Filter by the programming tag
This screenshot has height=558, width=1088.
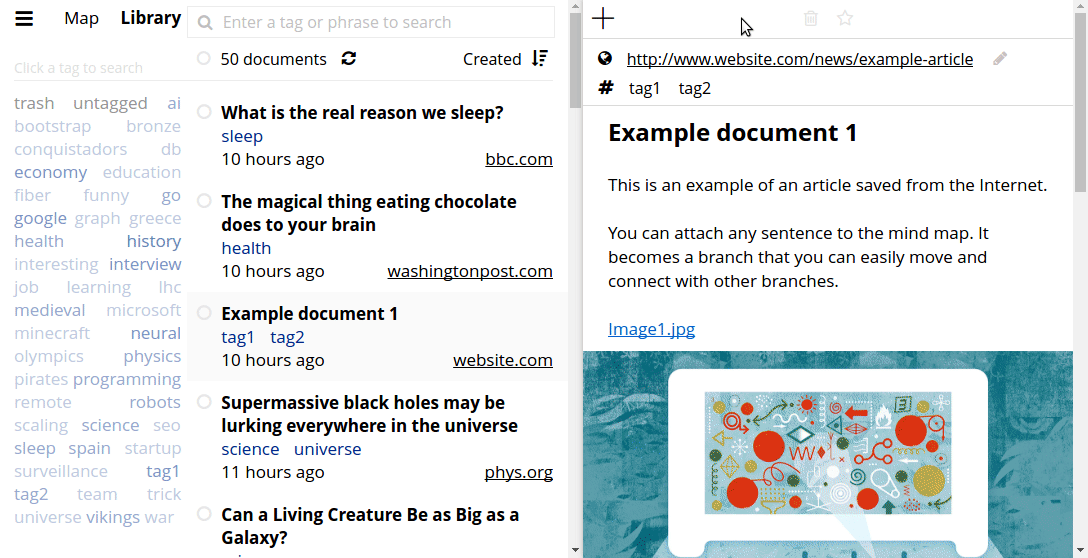point(127,379)
